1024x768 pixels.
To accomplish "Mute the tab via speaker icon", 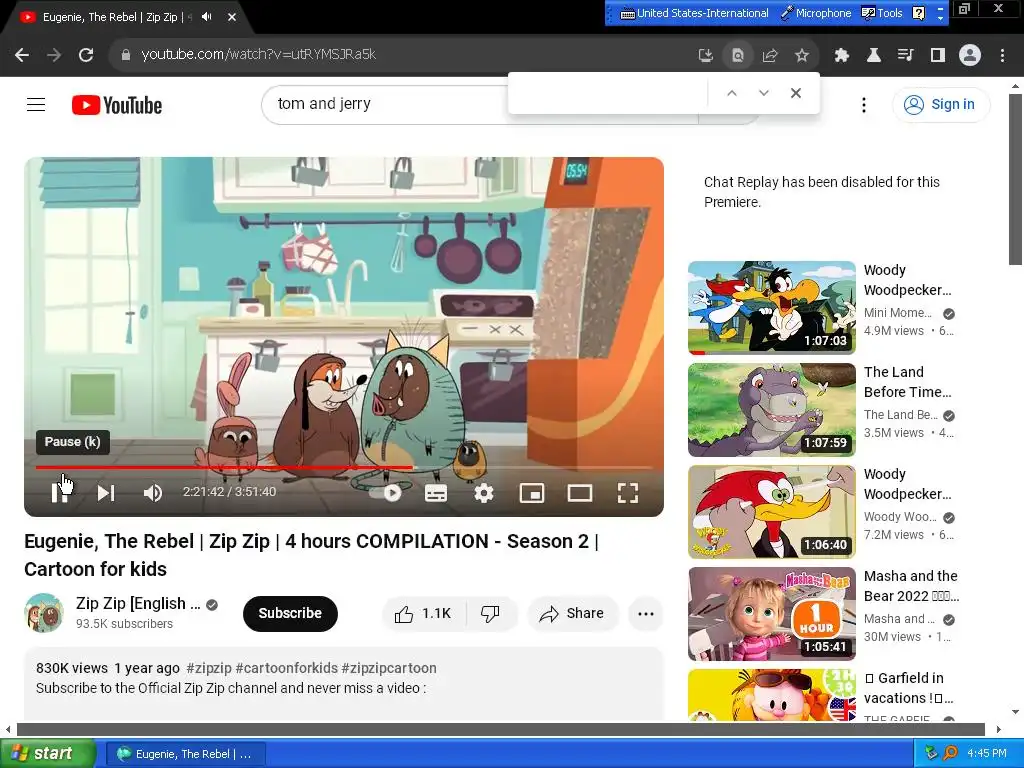I will (206, 17).
